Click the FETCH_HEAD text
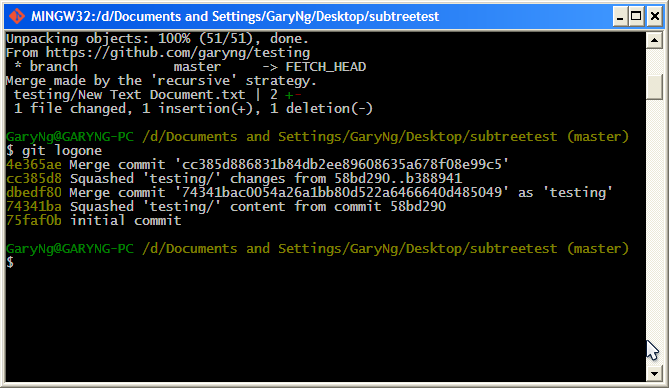This screenshot has width=669, height=388. click(x=326, y=67)
